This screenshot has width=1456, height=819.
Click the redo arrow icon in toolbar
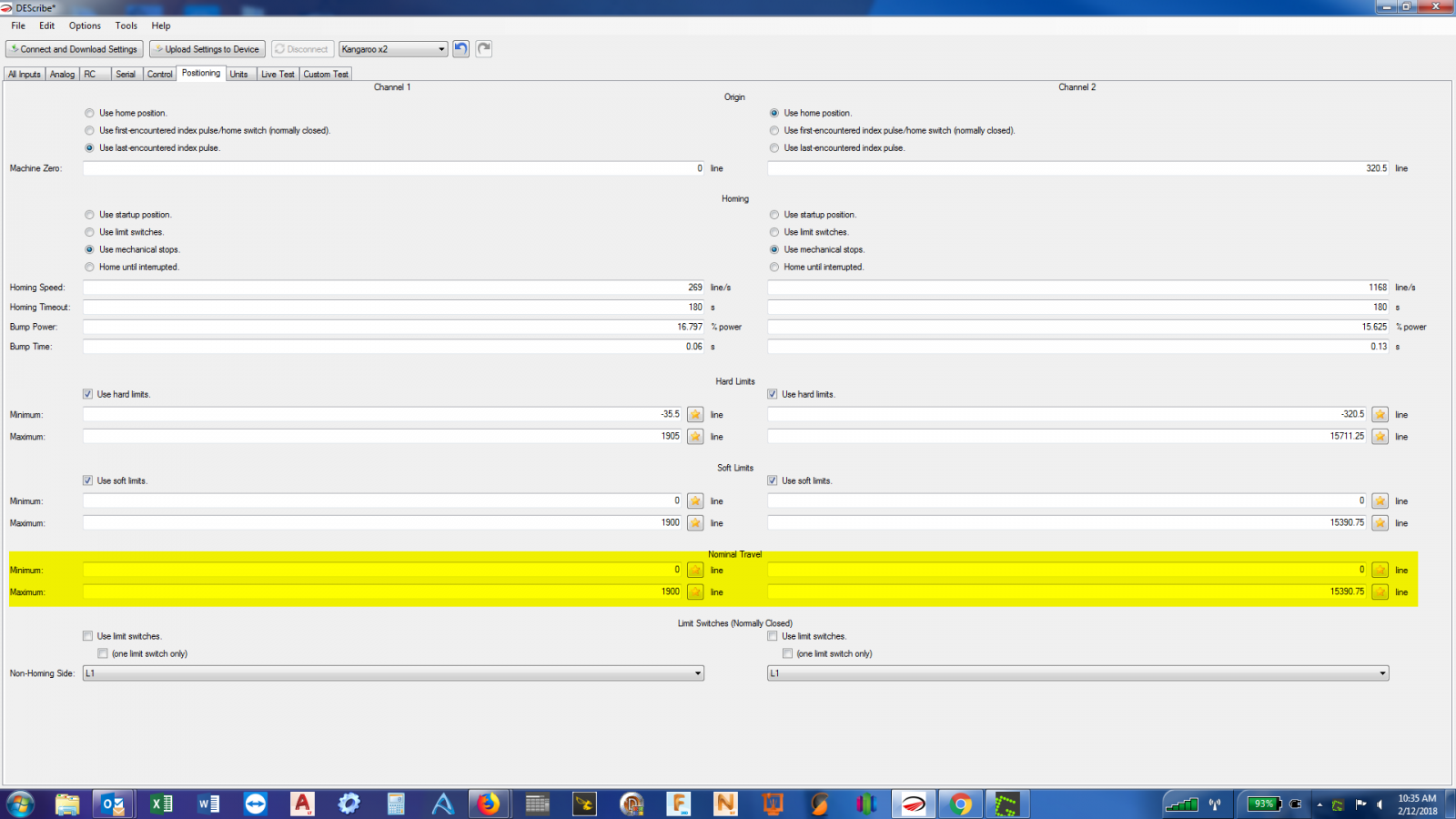(x=484, y=49)
